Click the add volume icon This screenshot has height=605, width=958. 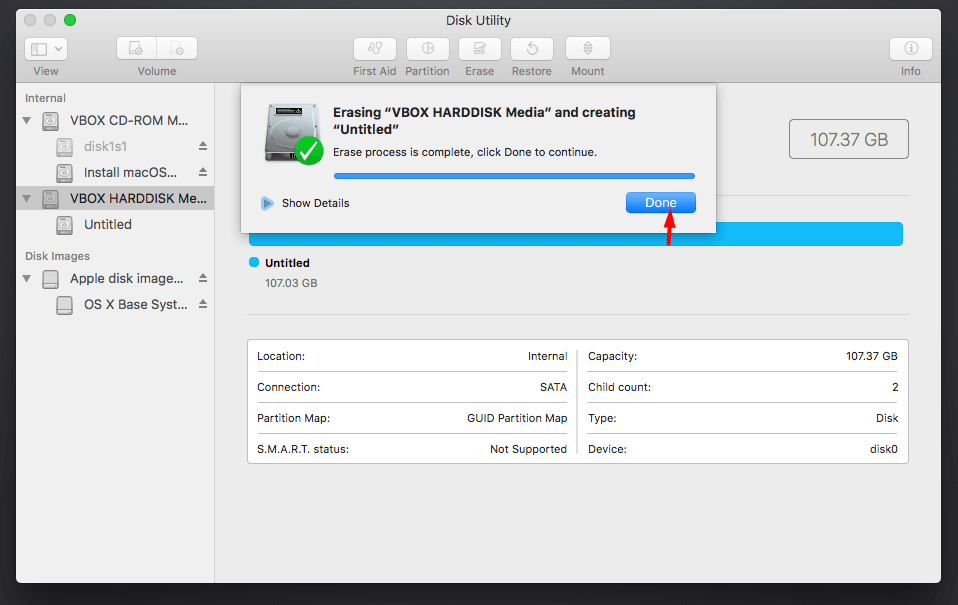(x=136, y=49)
